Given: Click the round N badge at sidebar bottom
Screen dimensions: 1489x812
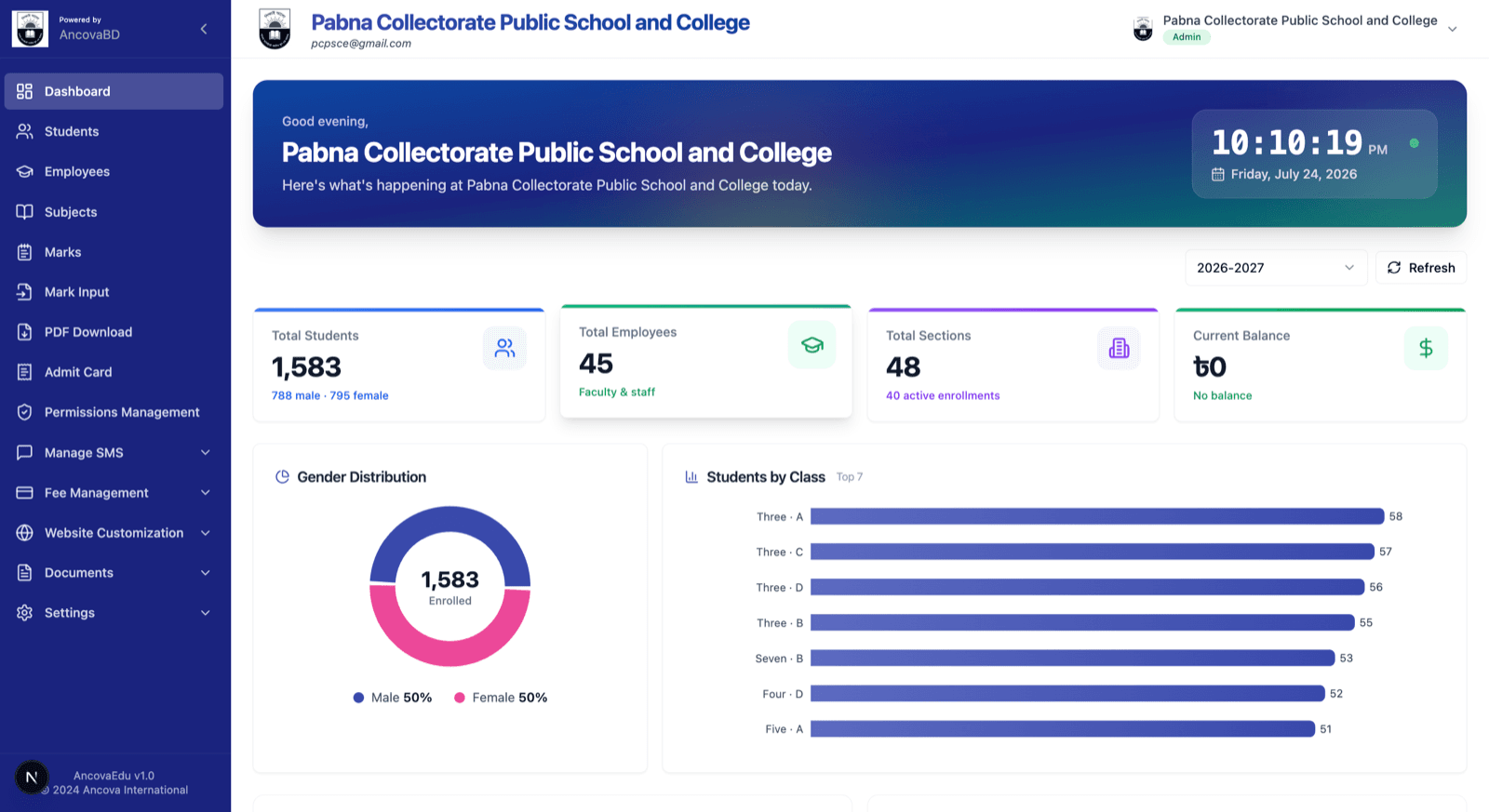Looking at the screenshot, I should [x=32, y=778].
